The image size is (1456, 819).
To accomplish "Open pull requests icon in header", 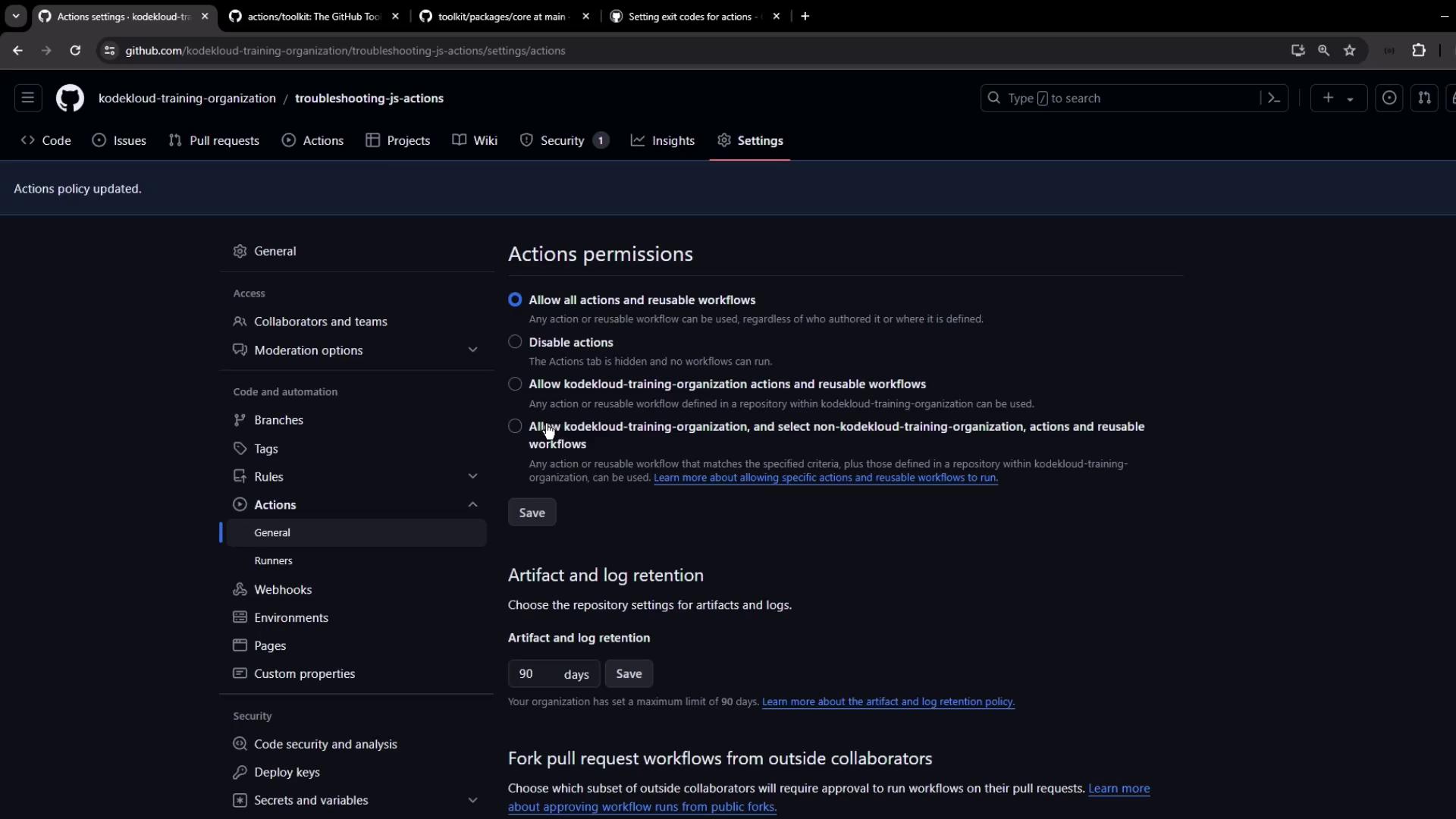I will [x=1424, y=99].
